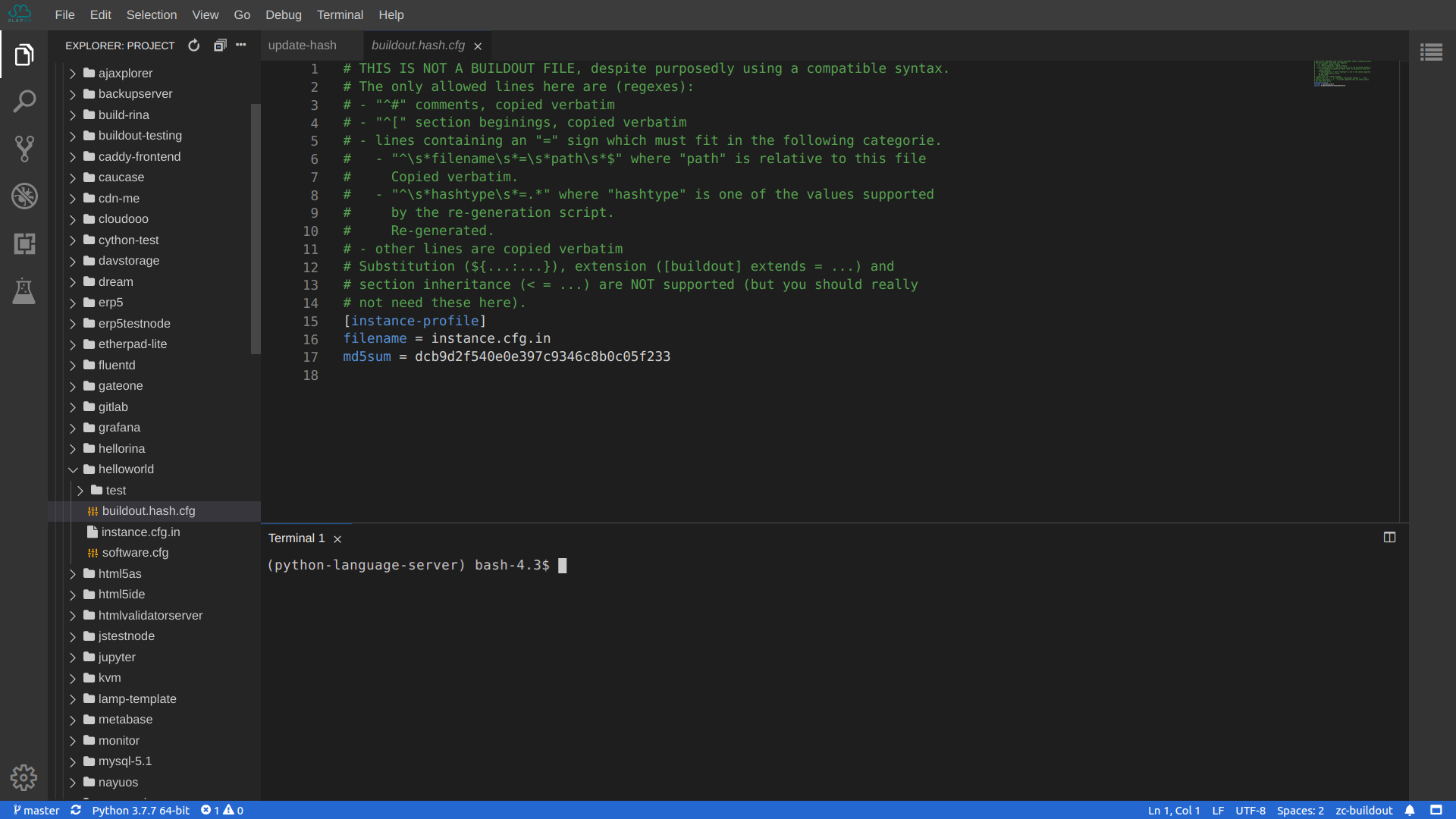Open the settings gear in activity bar
This screenshot has height=819, width=1456.
point(24,777)
